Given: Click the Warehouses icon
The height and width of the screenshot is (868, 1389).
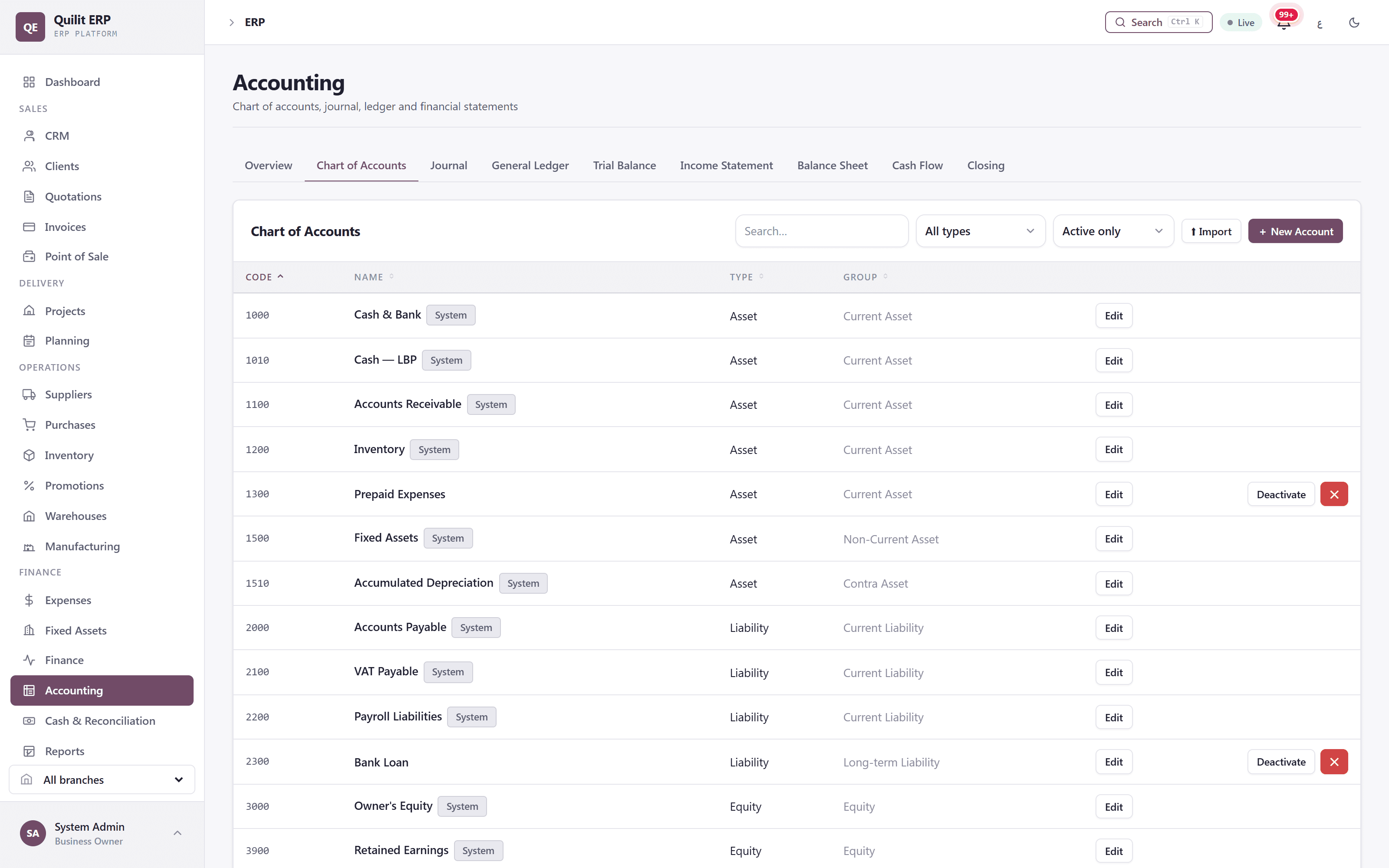Looking at the screenshot, I should tap(29, 516).
